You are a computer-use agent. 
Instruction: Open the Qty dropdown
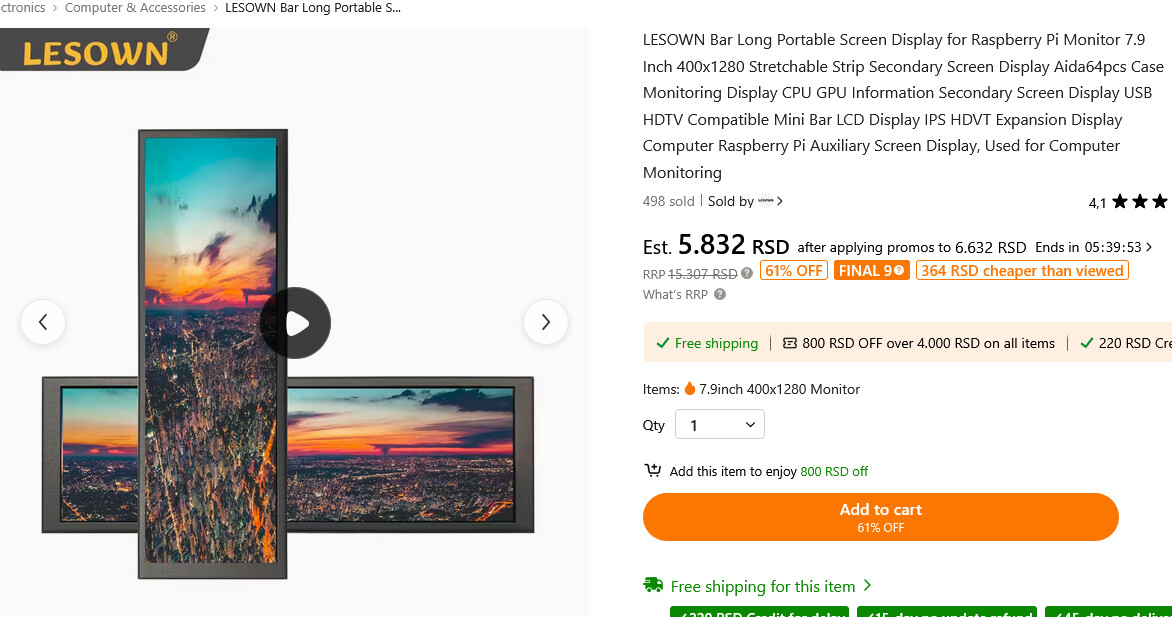point(720,425)
